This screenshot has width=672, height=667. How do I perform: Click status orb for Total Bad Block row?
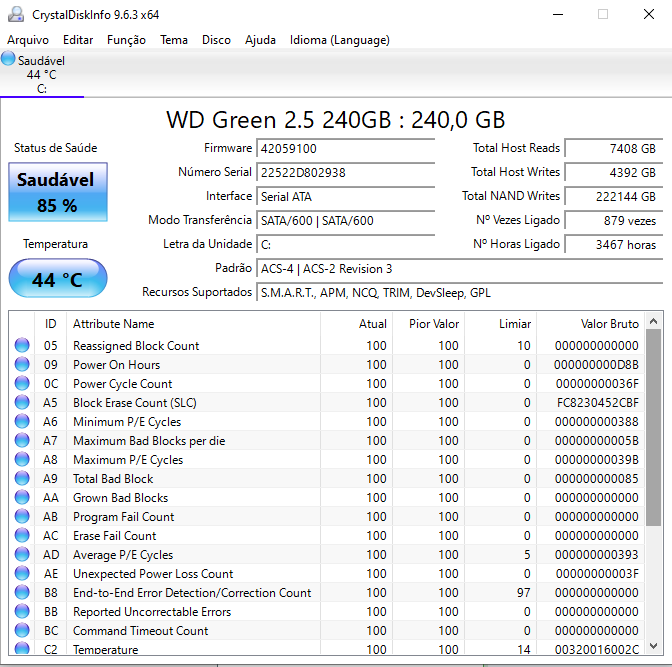[x=22, y=478]
